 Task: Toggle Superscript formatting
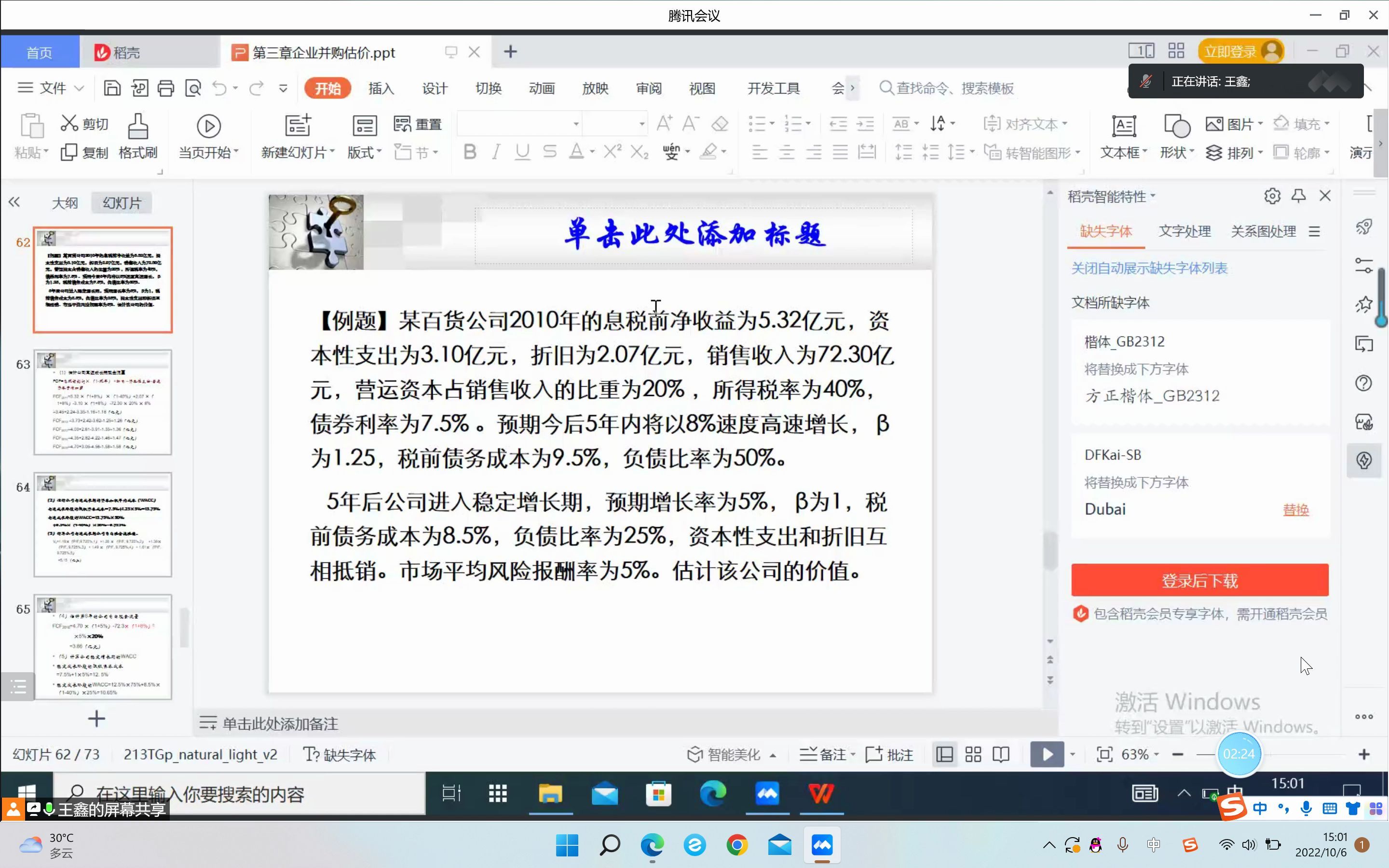tap(613, 151)
